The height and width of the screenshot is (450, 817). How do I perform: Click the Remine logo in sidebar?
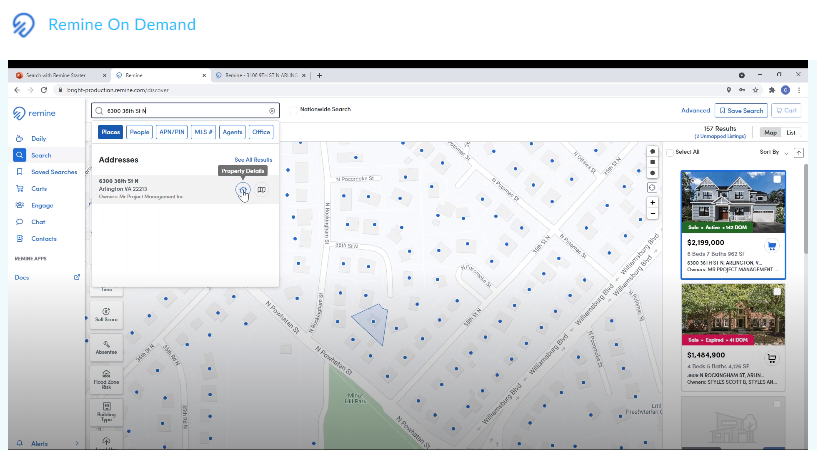pos(34,113)
